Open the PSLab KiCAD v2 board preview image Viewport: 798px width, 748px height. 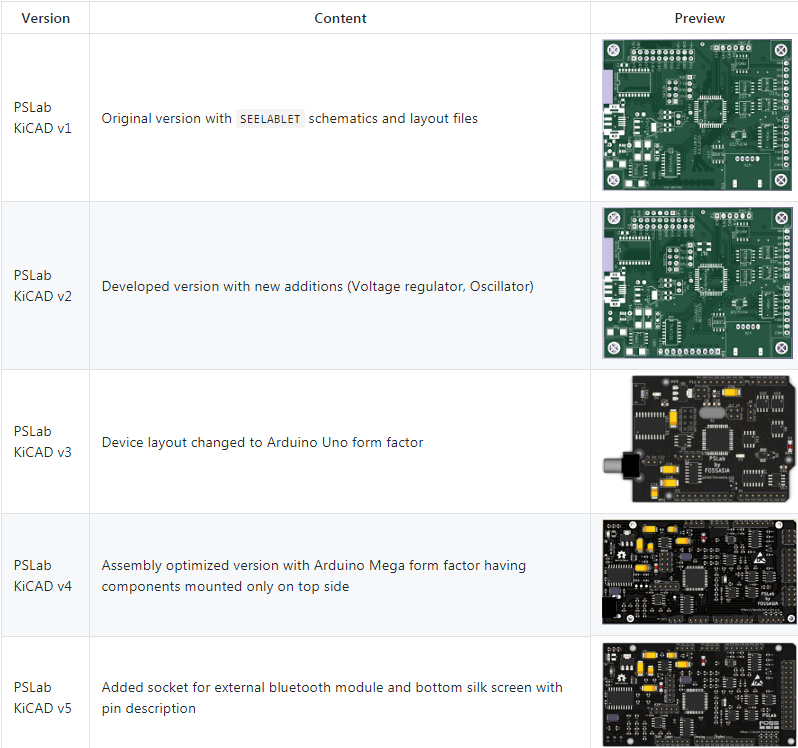(x=697, y=283)
